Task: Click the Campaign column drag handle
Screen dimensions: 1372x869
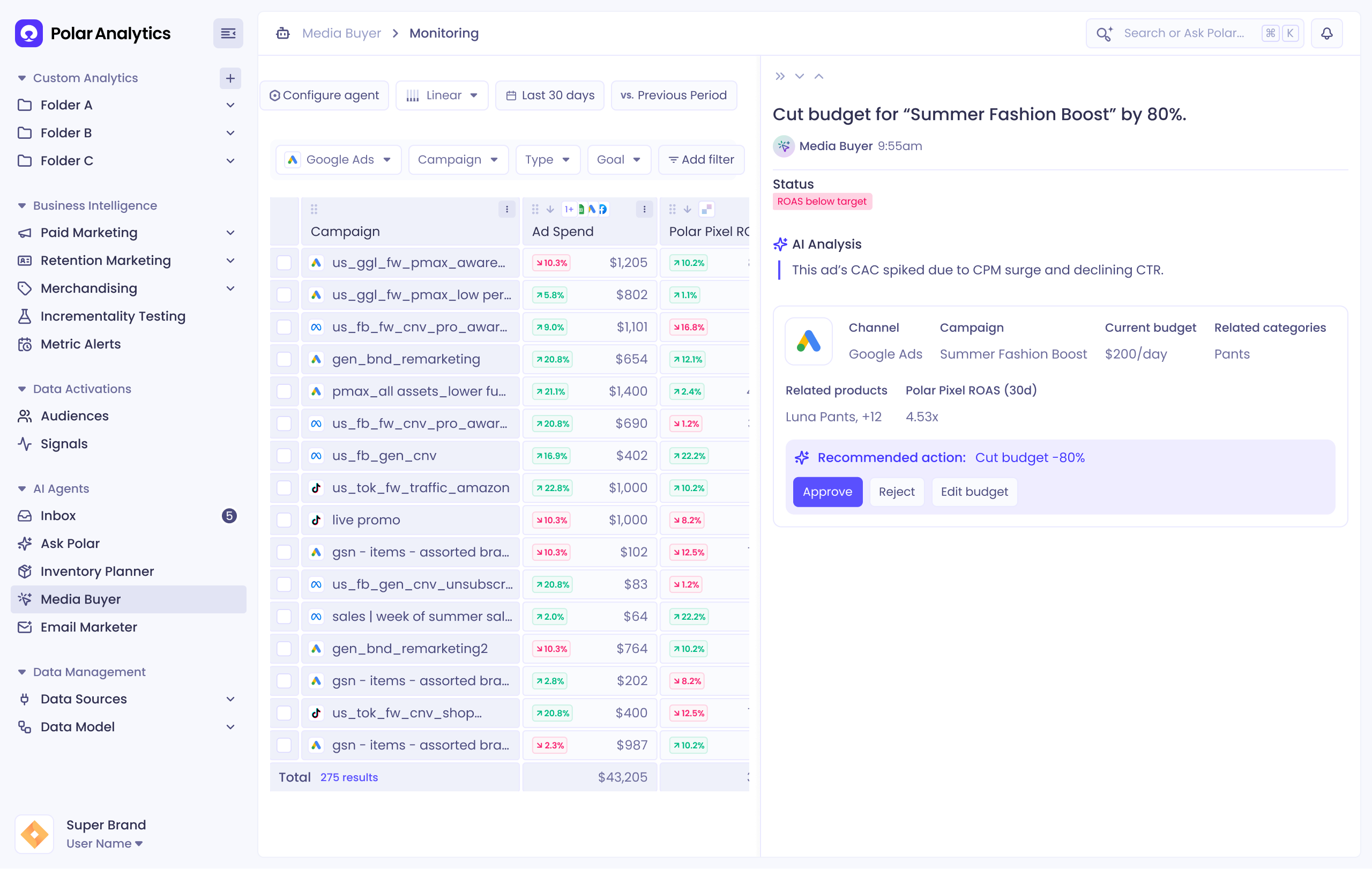Action: tap(314, 210)
